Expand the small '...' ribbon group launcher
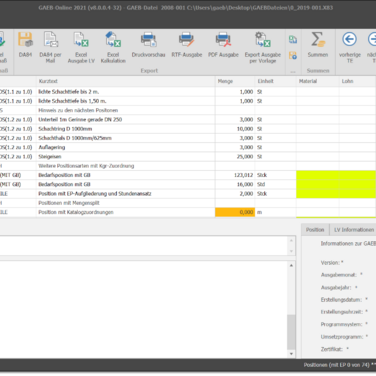 point(293,71)
